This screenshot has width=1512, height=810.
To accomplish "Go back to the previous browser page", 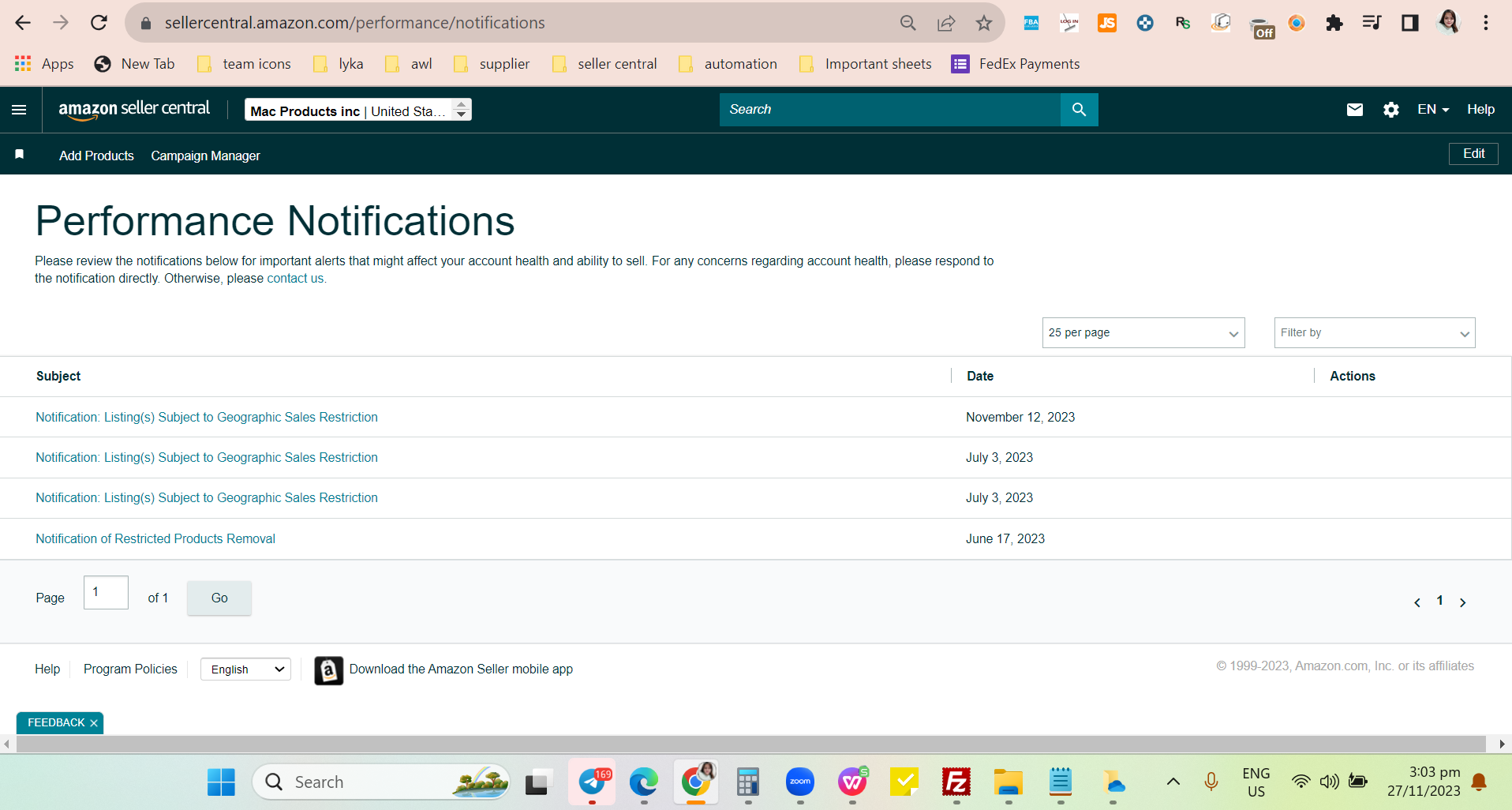I will coord(23,23).
